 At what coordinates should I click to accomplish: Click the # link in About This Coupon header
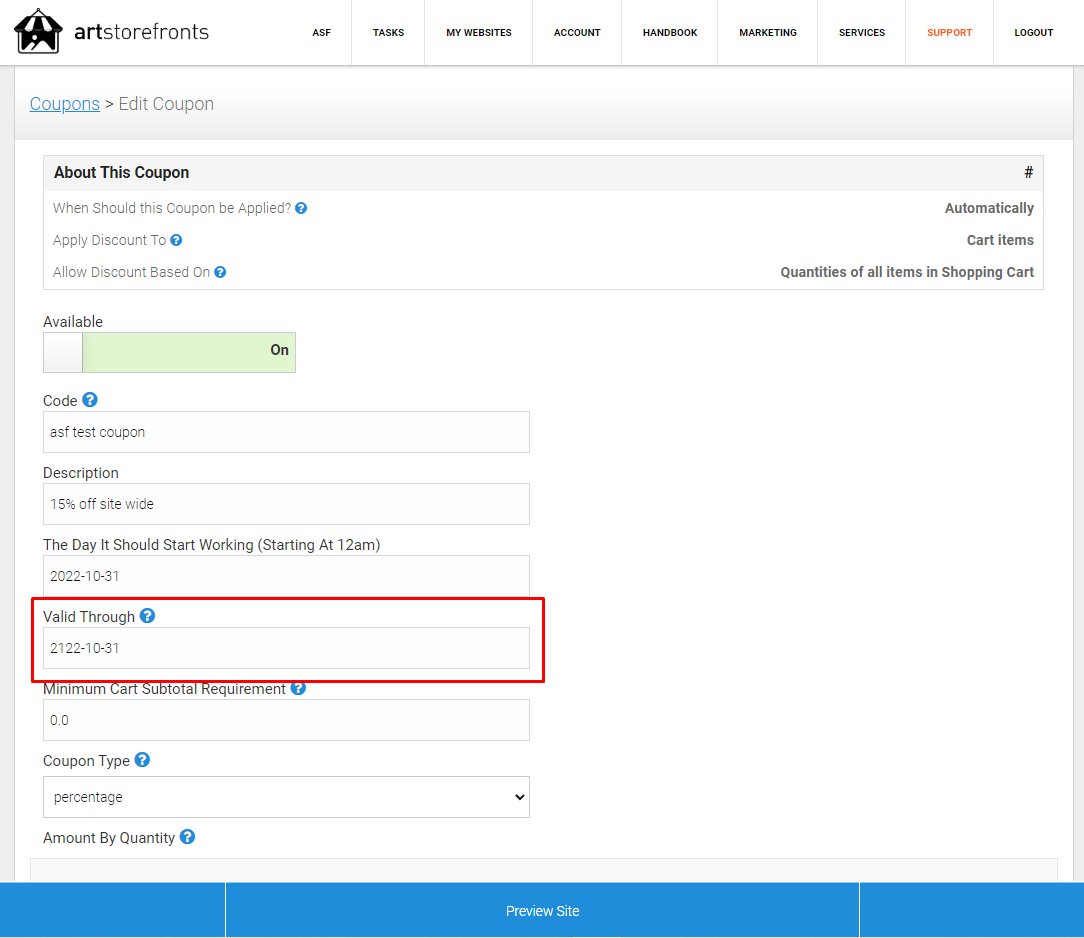coord(1029,172)
